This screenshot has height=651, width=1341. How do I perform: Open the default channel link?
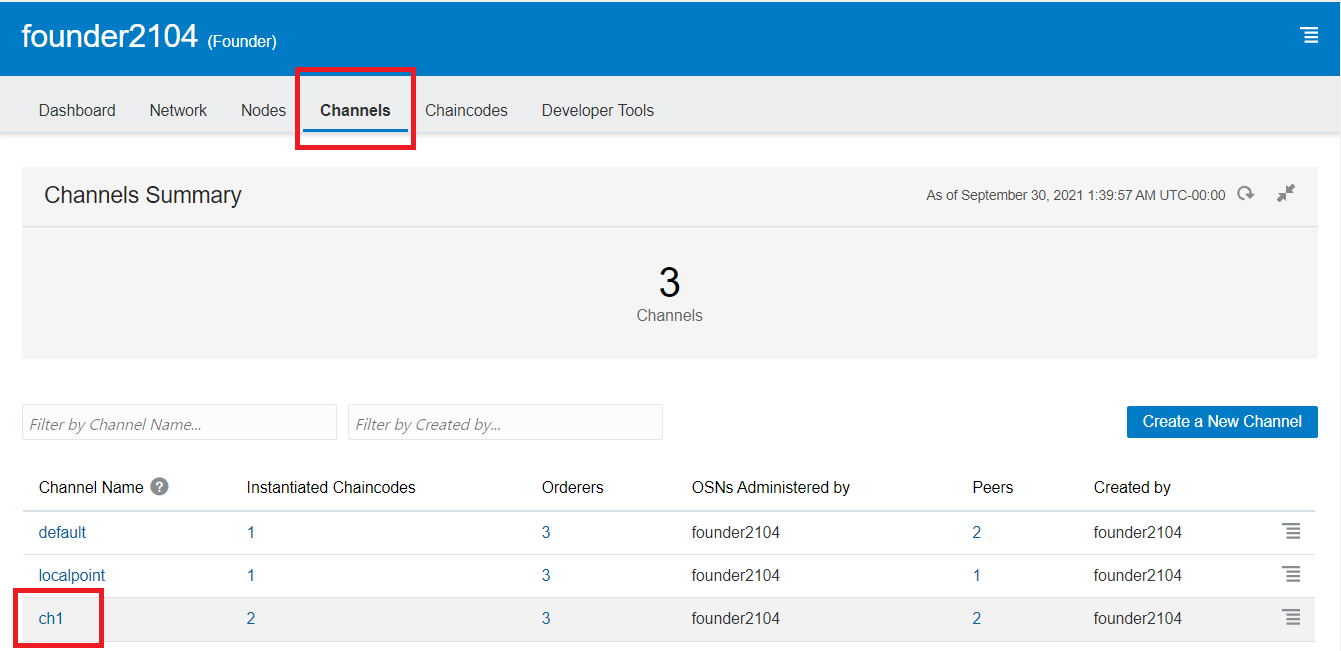tap(62, 532)
